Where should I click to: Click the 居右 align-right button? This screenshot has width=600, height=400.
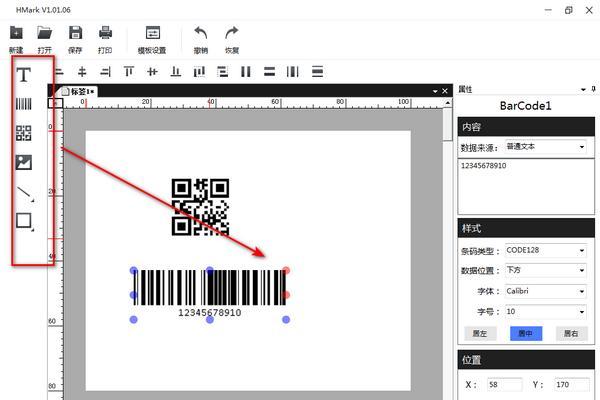coord(570,333)
